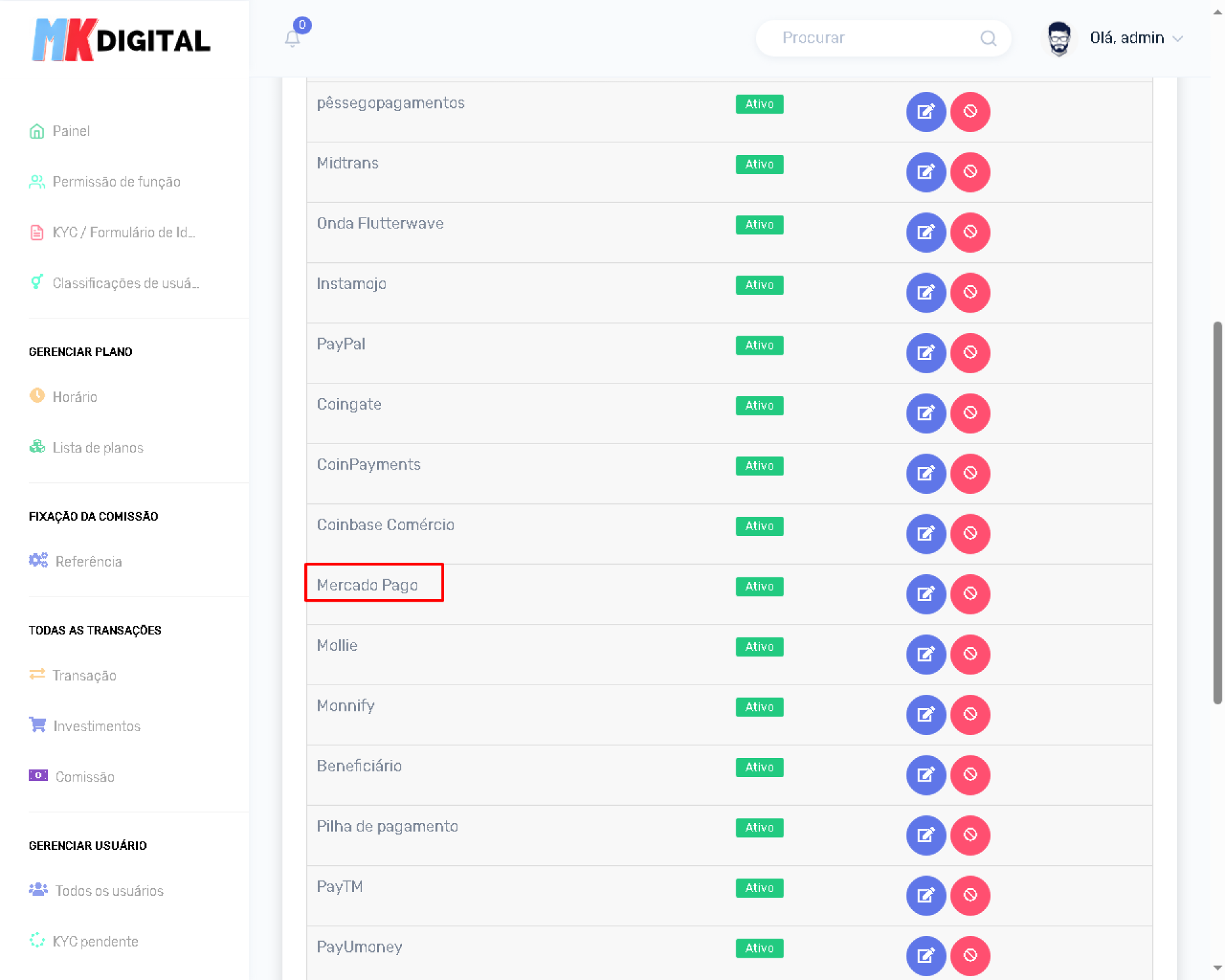Screen dimensions: 1225x980
Task: Open the Transação menu item
Action: click(84, 676)
